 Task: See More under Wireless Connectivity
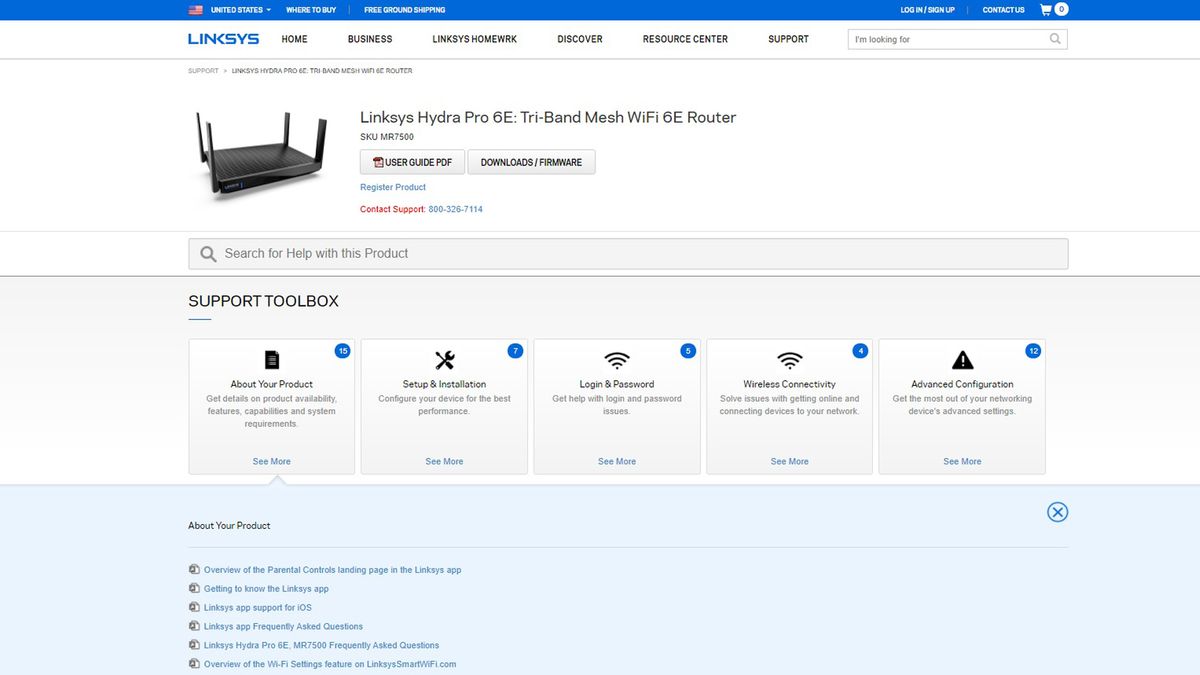coord(789,461)
